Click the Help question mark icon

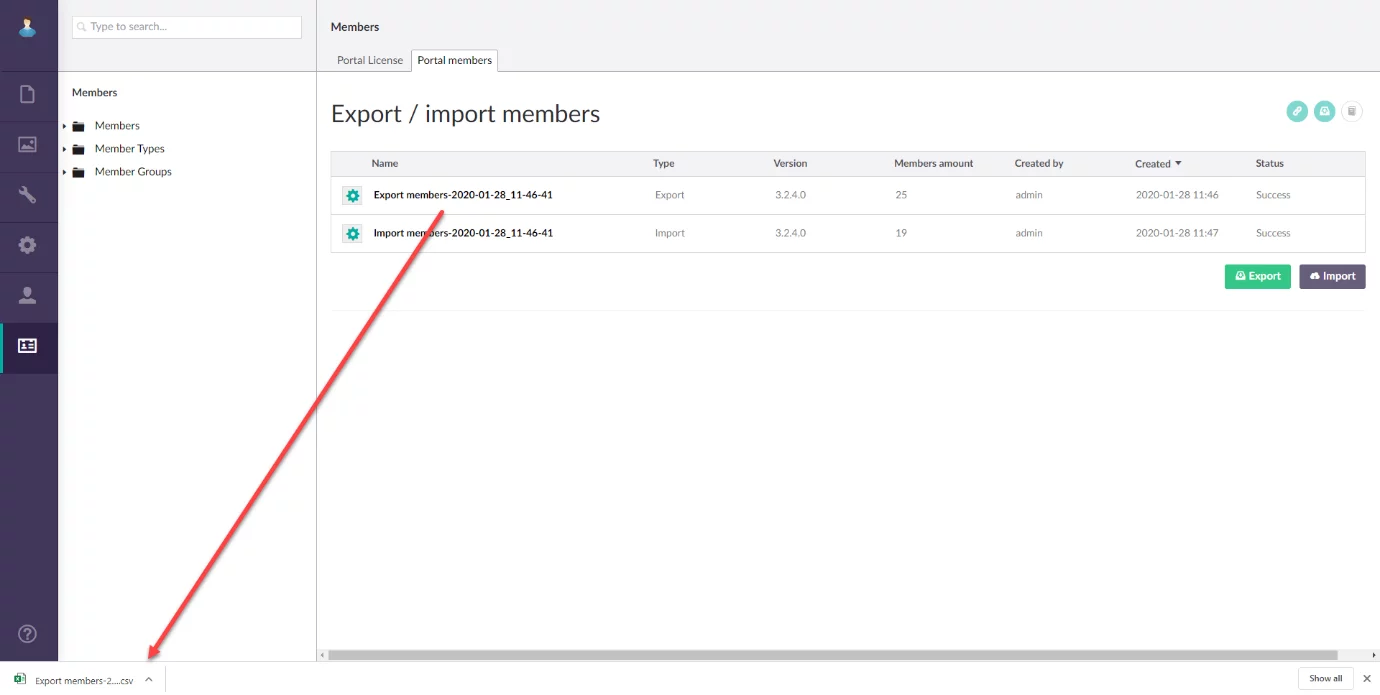(x=28, y=633)
